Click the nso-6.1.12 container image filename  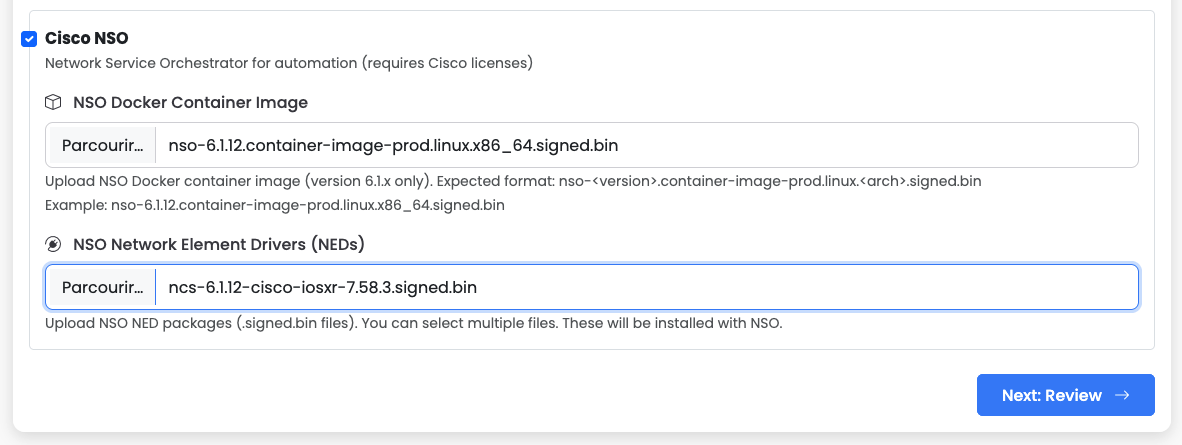tap(393, 146)
